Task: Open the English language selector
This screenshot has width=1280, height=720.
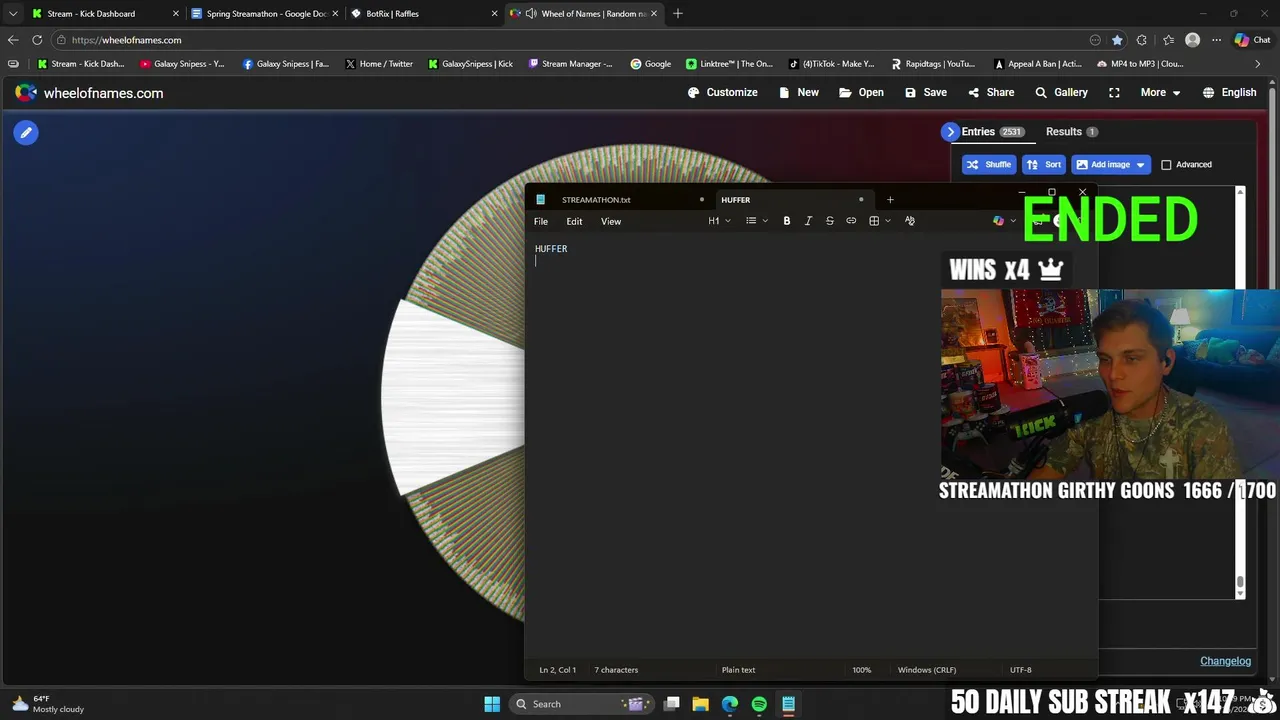Action: click(1229, 92)
